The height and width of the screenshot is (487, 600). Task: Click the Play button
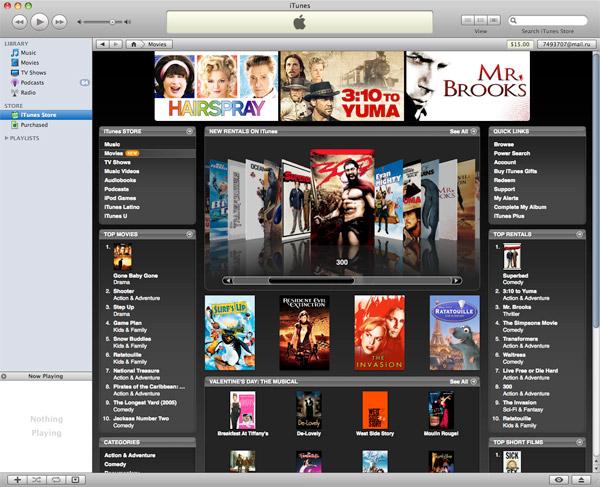tap(39, 21)
